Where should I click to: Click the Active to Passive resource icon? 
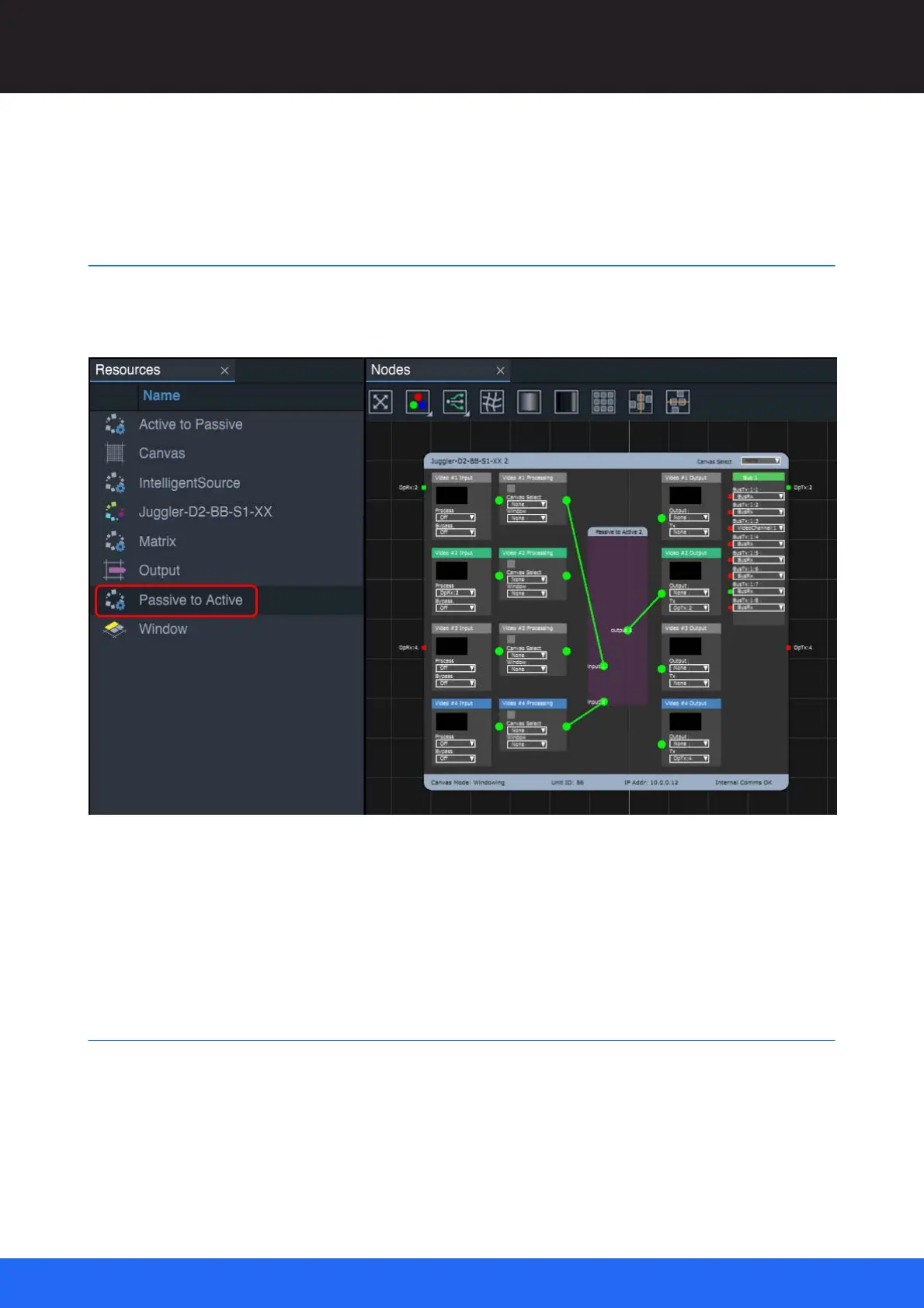point(115,424)
